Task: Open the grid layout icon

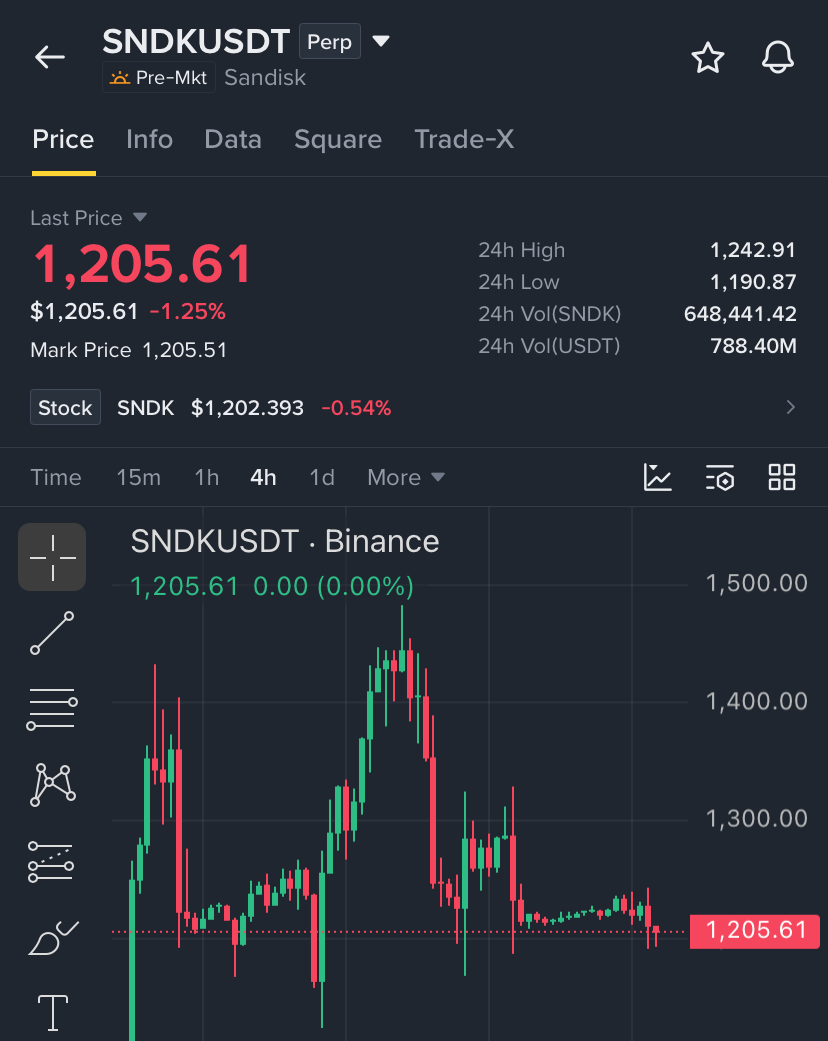Action: (782, 477)
